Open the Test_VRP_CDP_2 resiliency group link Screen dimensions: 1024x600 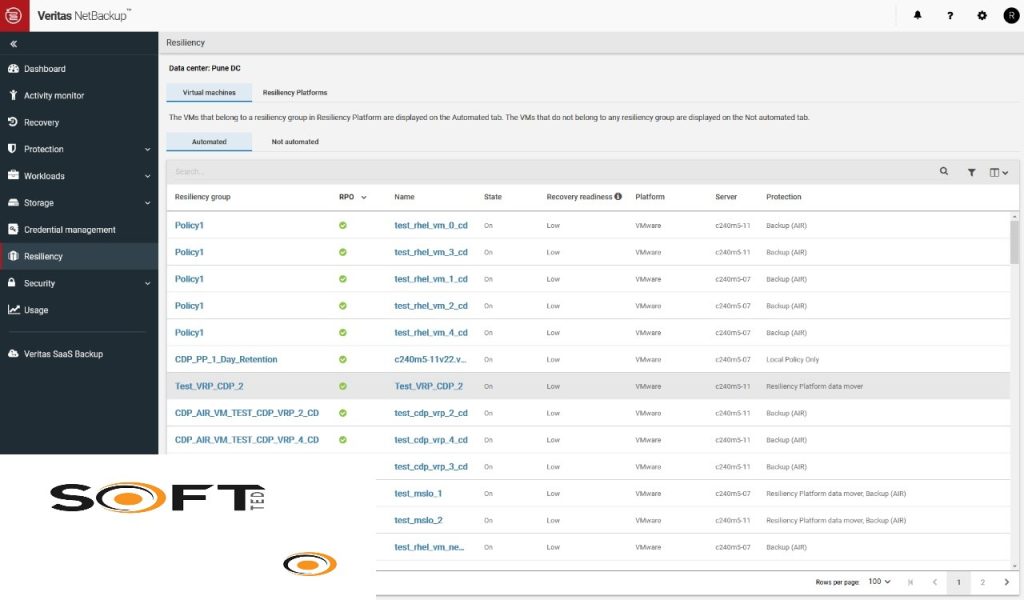209,386
